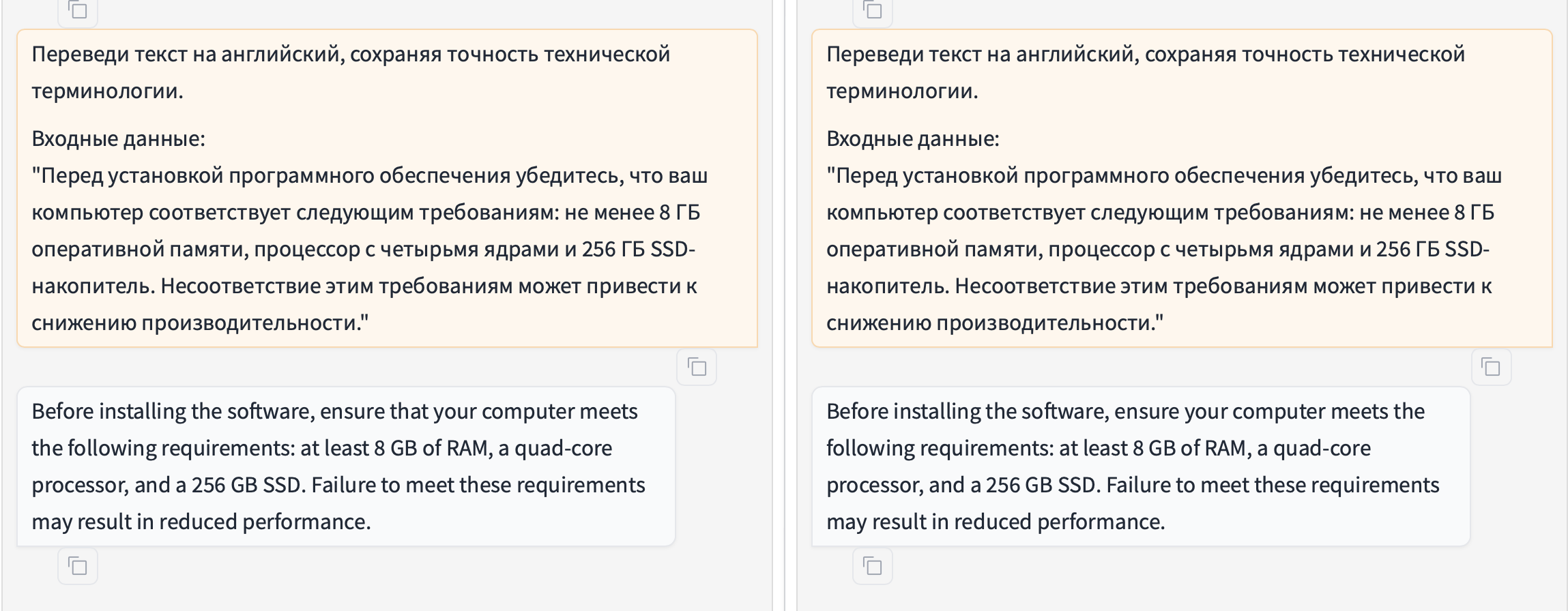This screenshot has width=1568, height=611.
Task: Copy the right panel's English translation response
Action: coord(873,566)
